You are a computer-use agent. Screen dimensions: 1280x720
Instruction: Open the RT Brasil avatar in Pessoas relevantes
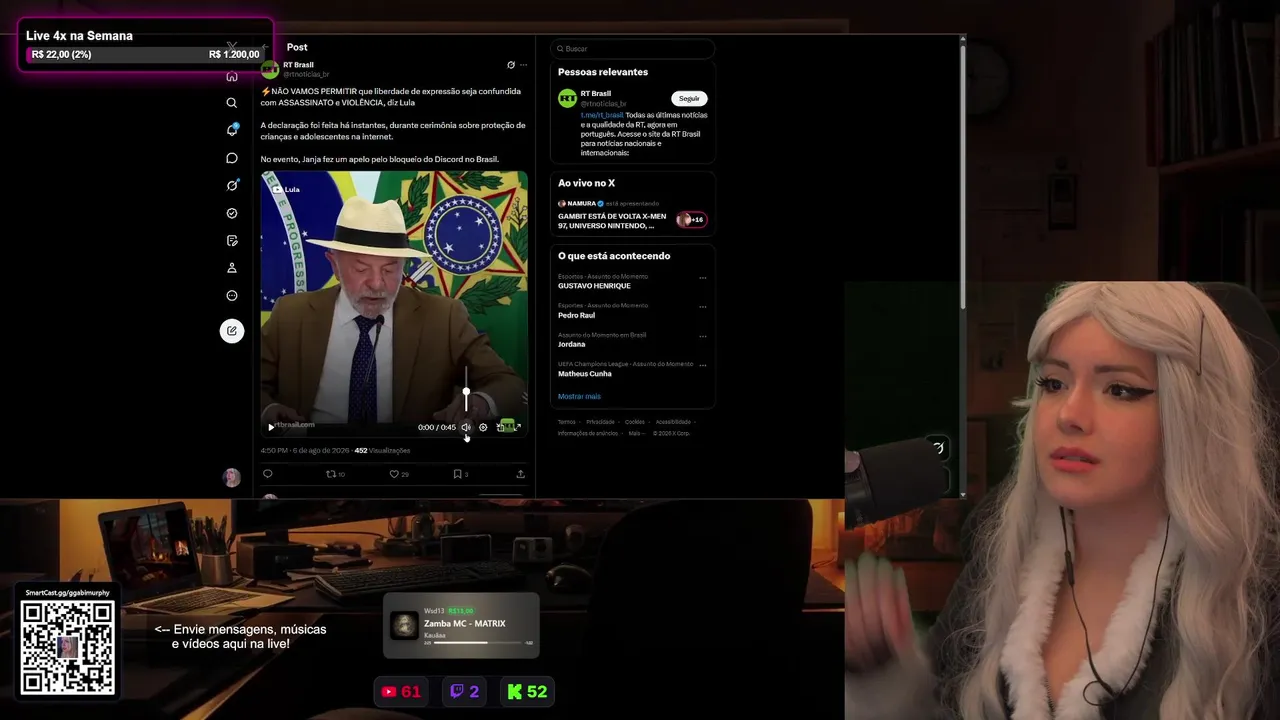click(567, 98)
